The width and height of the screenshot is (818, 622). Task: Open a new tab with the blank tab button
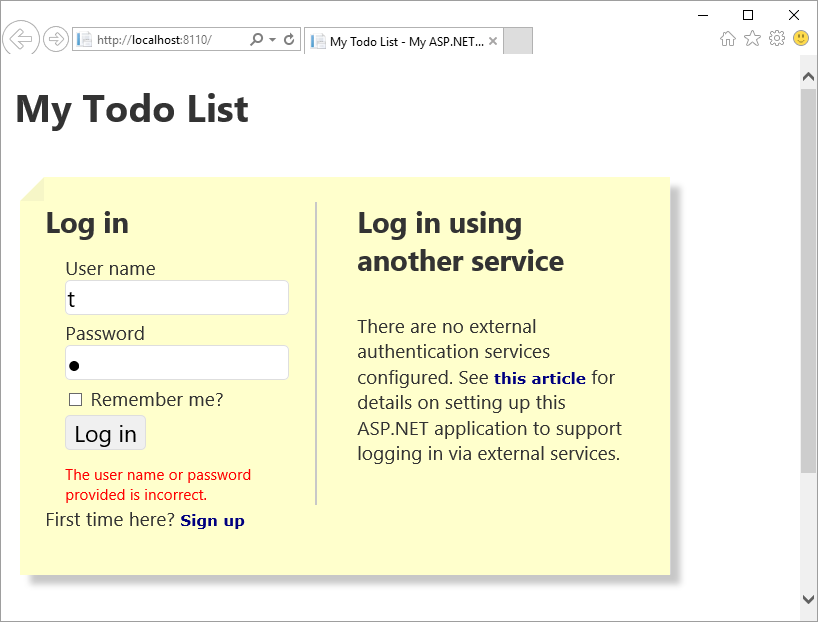518,41
